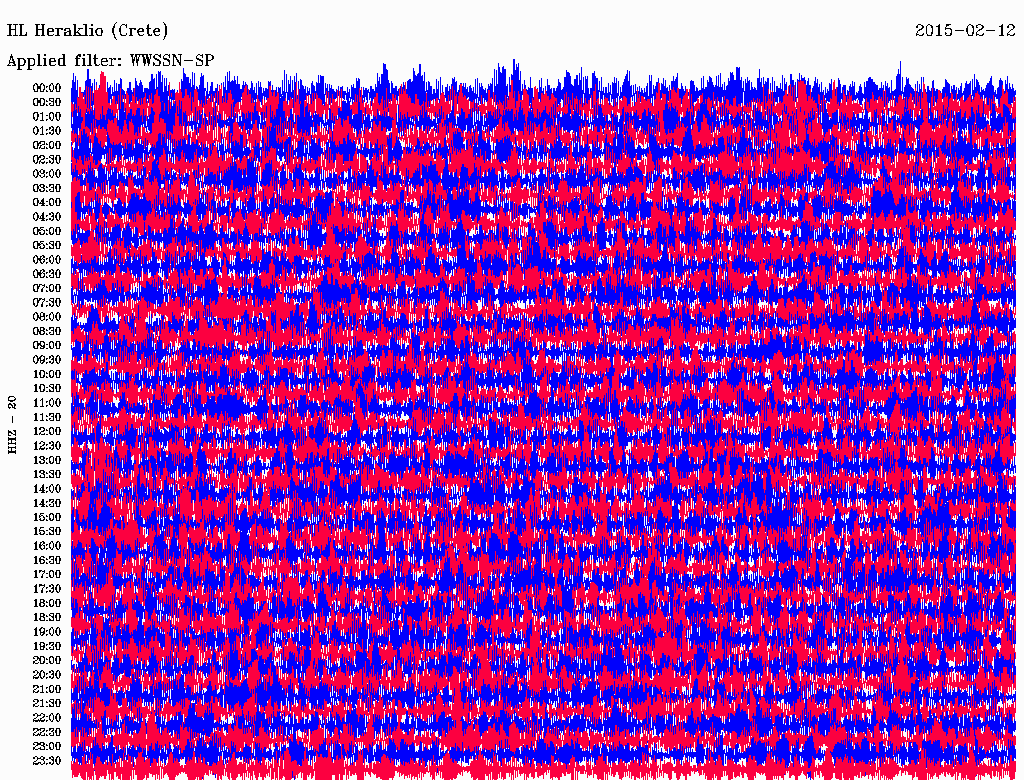Select the 14:00 time row label
The width and height of the screenshot is (1024, 780).
[x=47, y=489]
